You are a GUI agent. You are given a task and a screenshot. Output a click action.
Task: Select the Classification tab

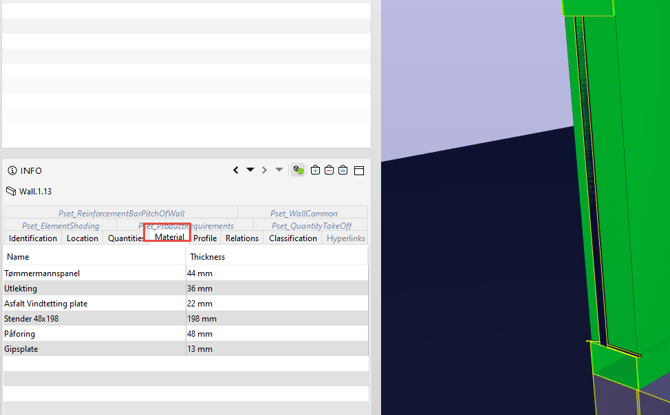tap(293, 238)
